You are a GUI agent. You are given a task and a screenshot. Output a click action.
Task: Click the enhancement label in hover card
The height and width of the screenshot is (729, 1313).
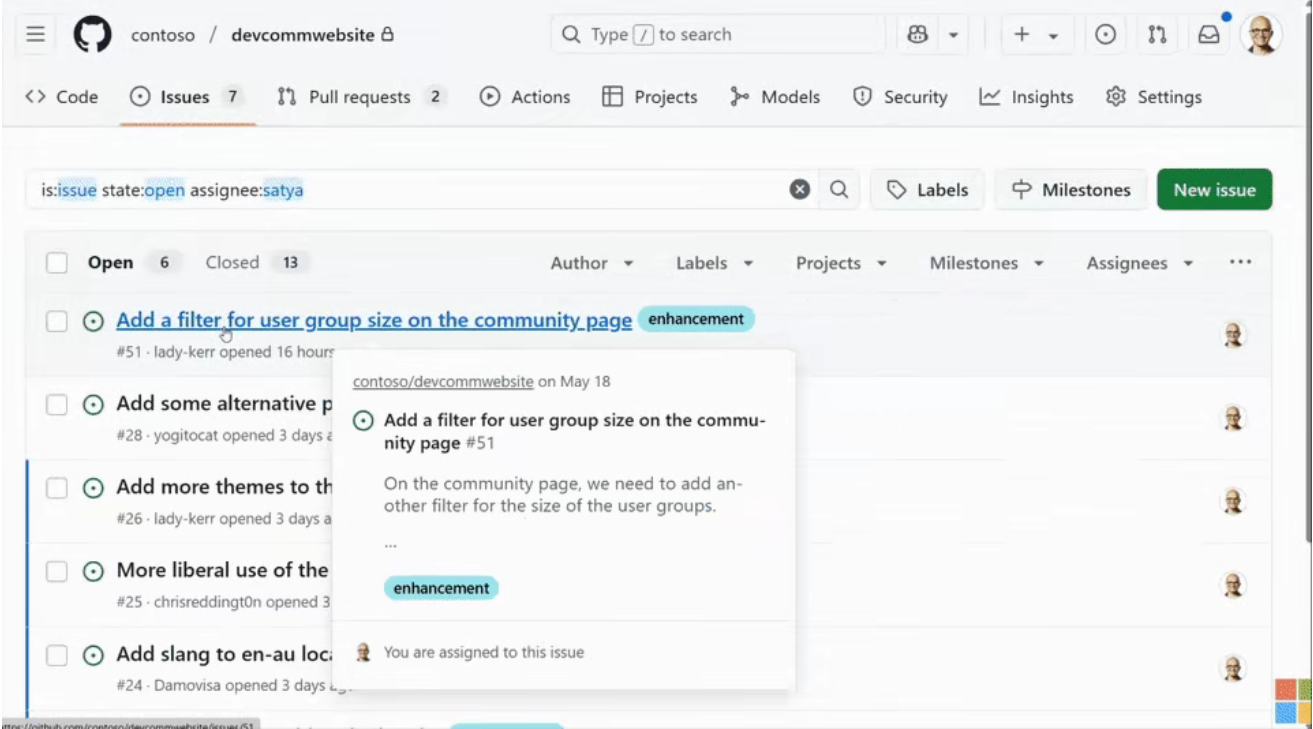click(441, 588)
